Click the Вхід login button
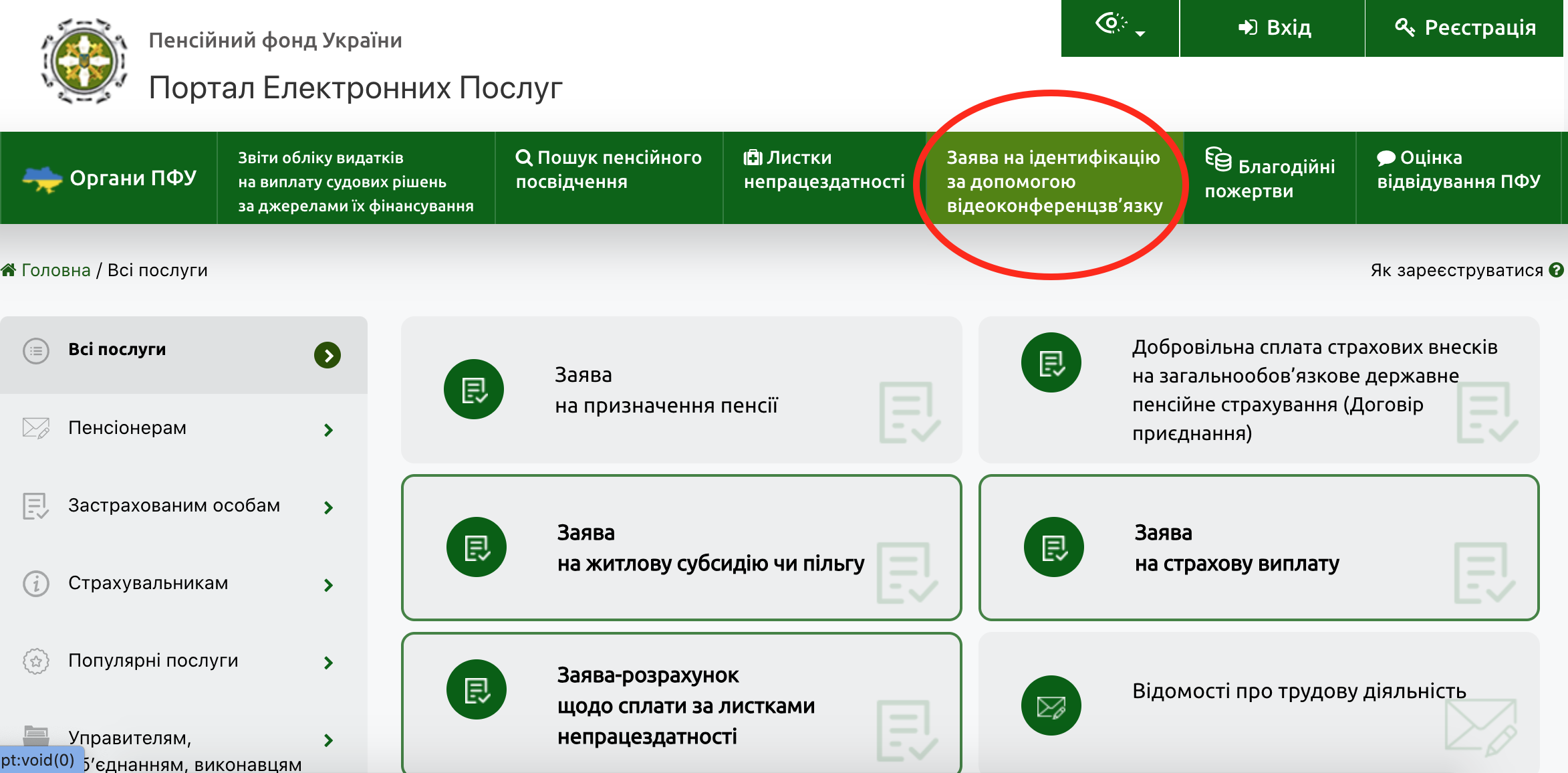The image size is (1568, 773). (x=1273, y=27)
